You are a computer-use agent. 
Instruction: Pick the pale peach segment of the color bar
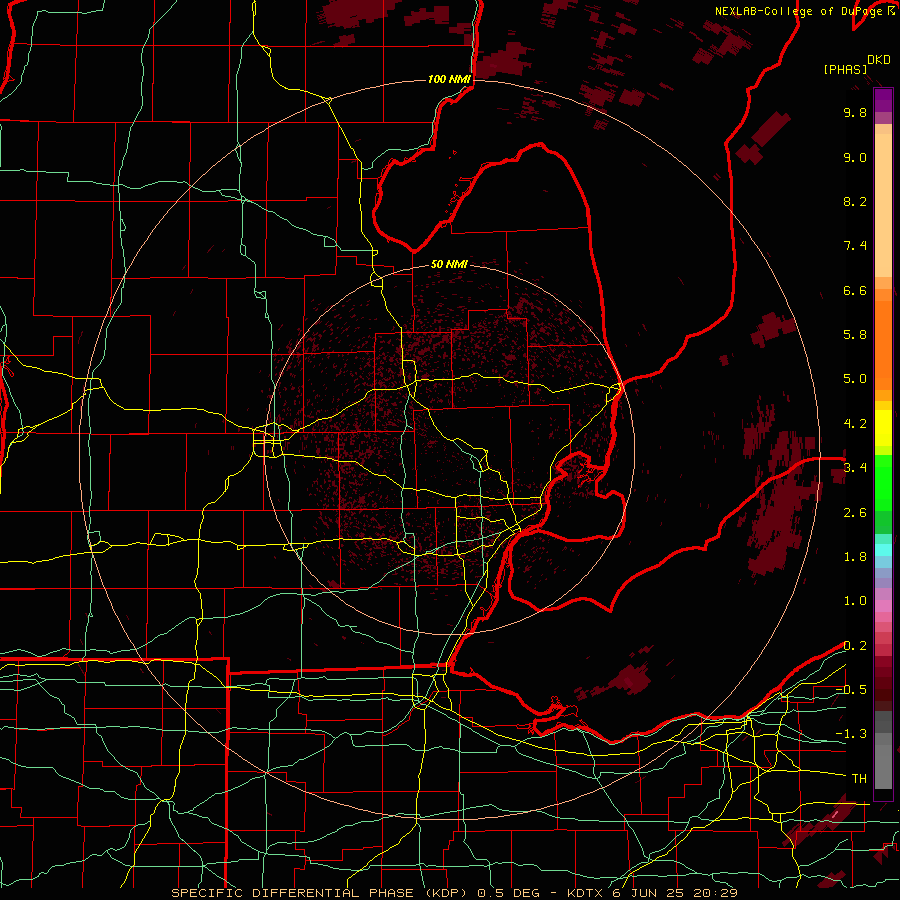click(x=883, y=205)
